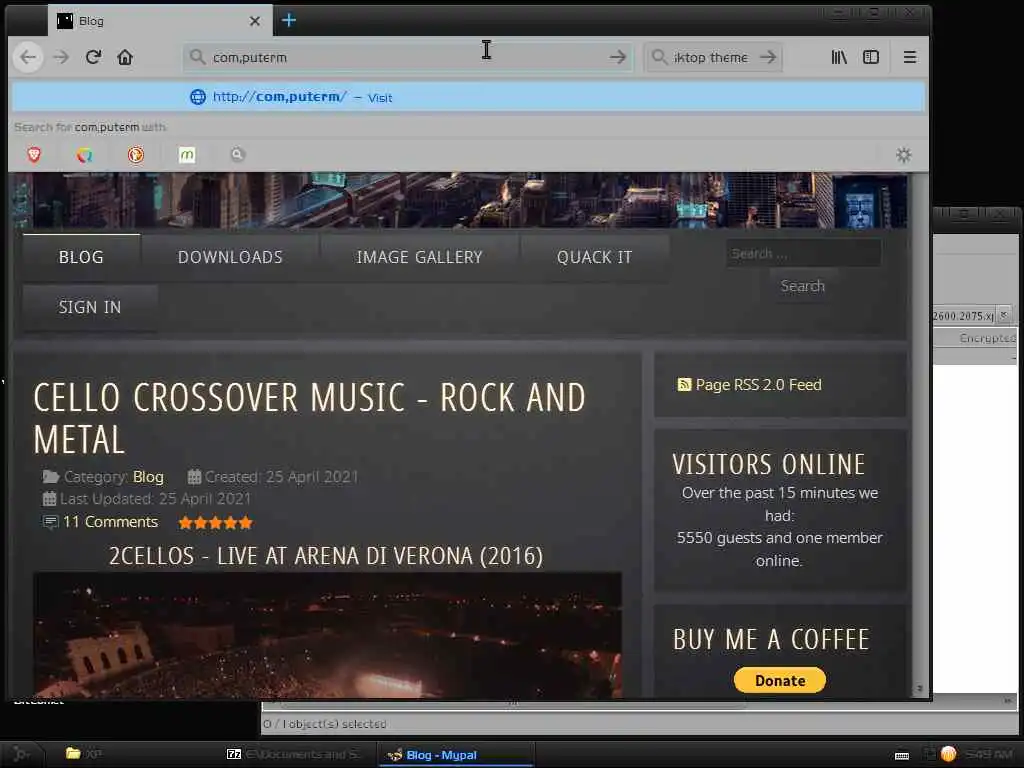Click the yellow Donate button
This screenshot has width=1024, height=768.
click(x=780, y=680)
